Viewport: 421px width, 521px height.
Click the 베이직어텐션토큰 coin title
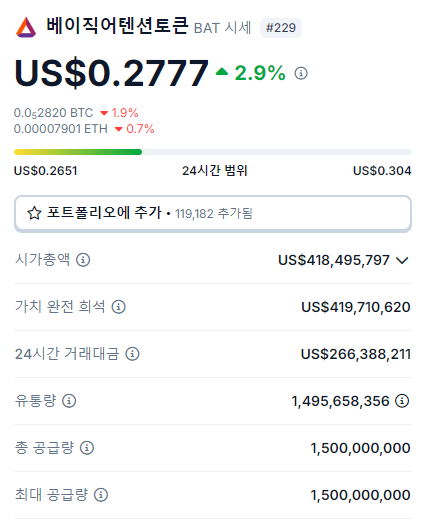click(117, 26)
